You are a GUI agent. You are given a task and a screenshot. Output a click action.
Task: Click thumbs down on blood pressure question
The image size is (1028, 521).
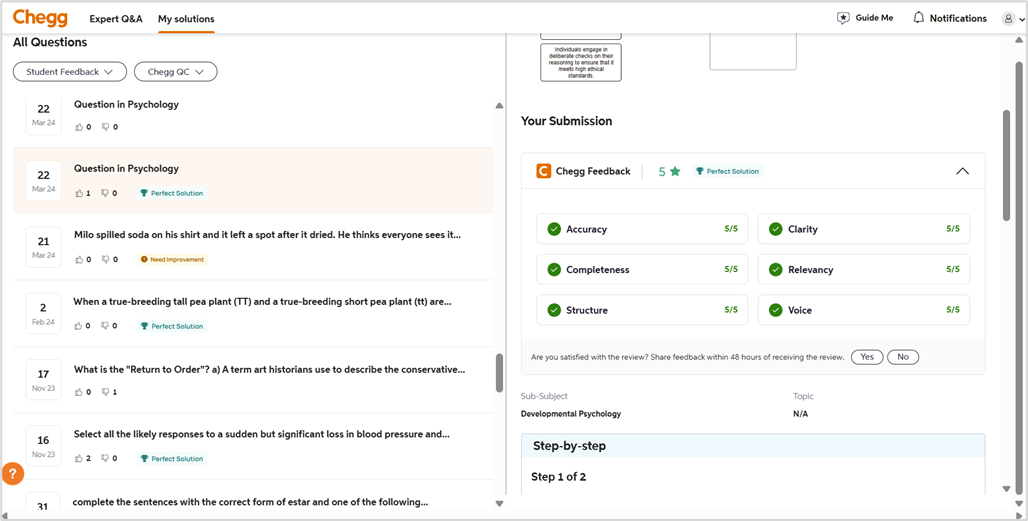[x=106, y=459]
